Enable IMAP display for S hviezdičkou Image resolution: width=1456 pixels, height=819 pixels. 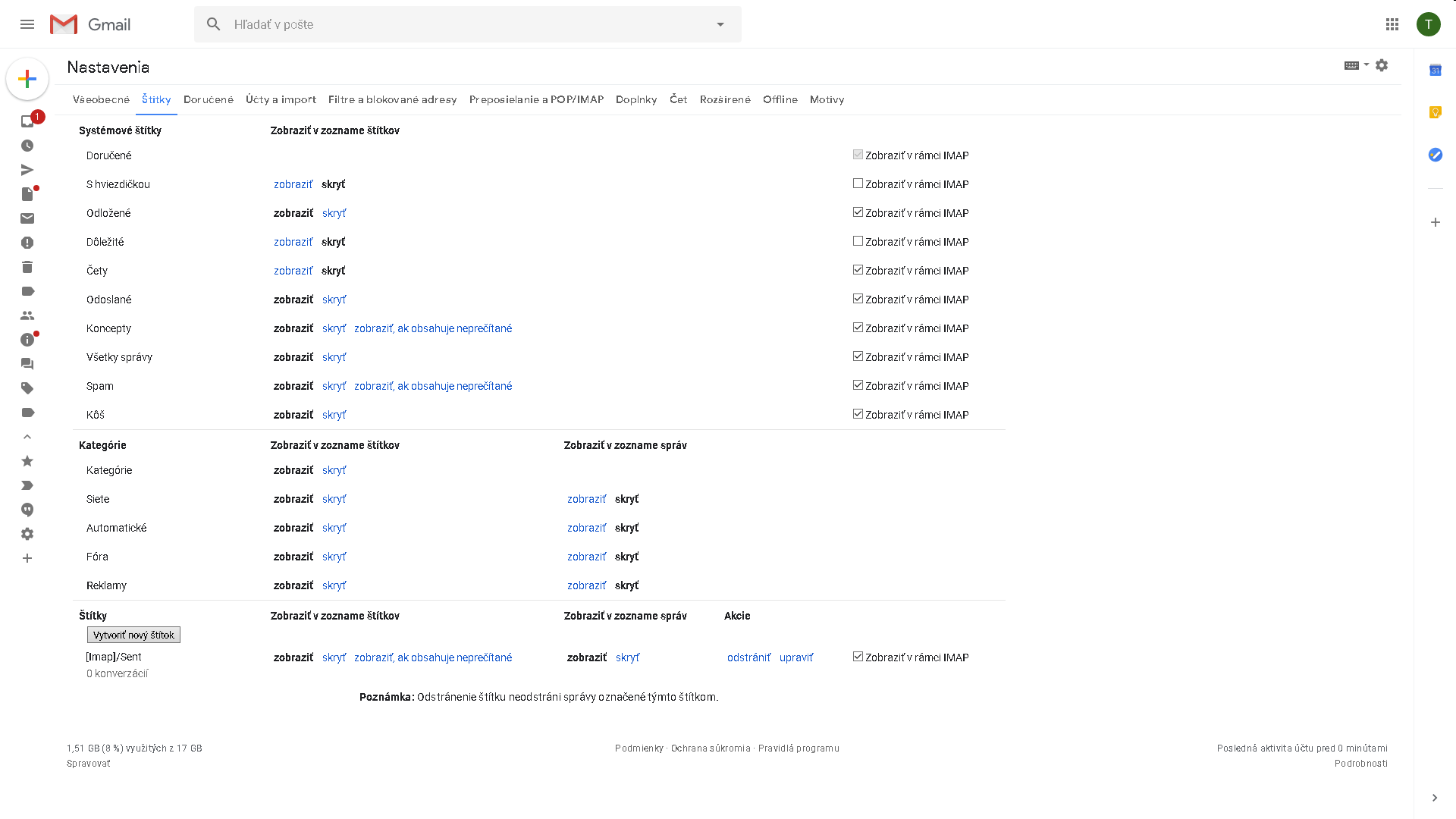(858, 184)
